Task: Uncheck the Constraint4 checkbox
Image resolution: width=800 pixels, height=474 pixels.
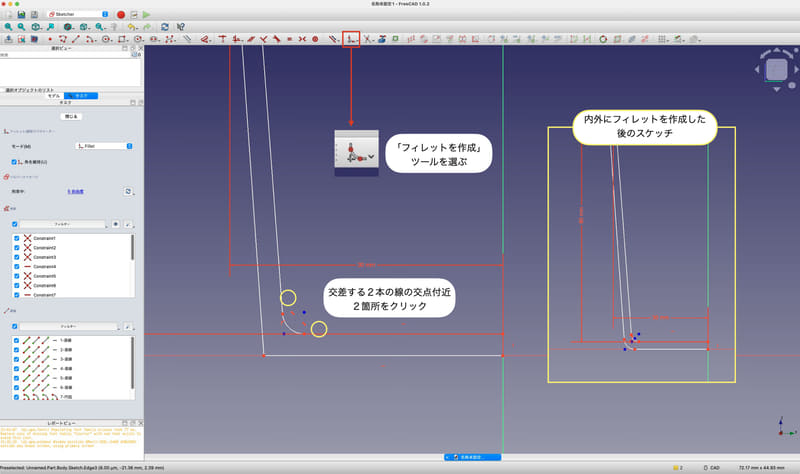Action: coord(16,266)
